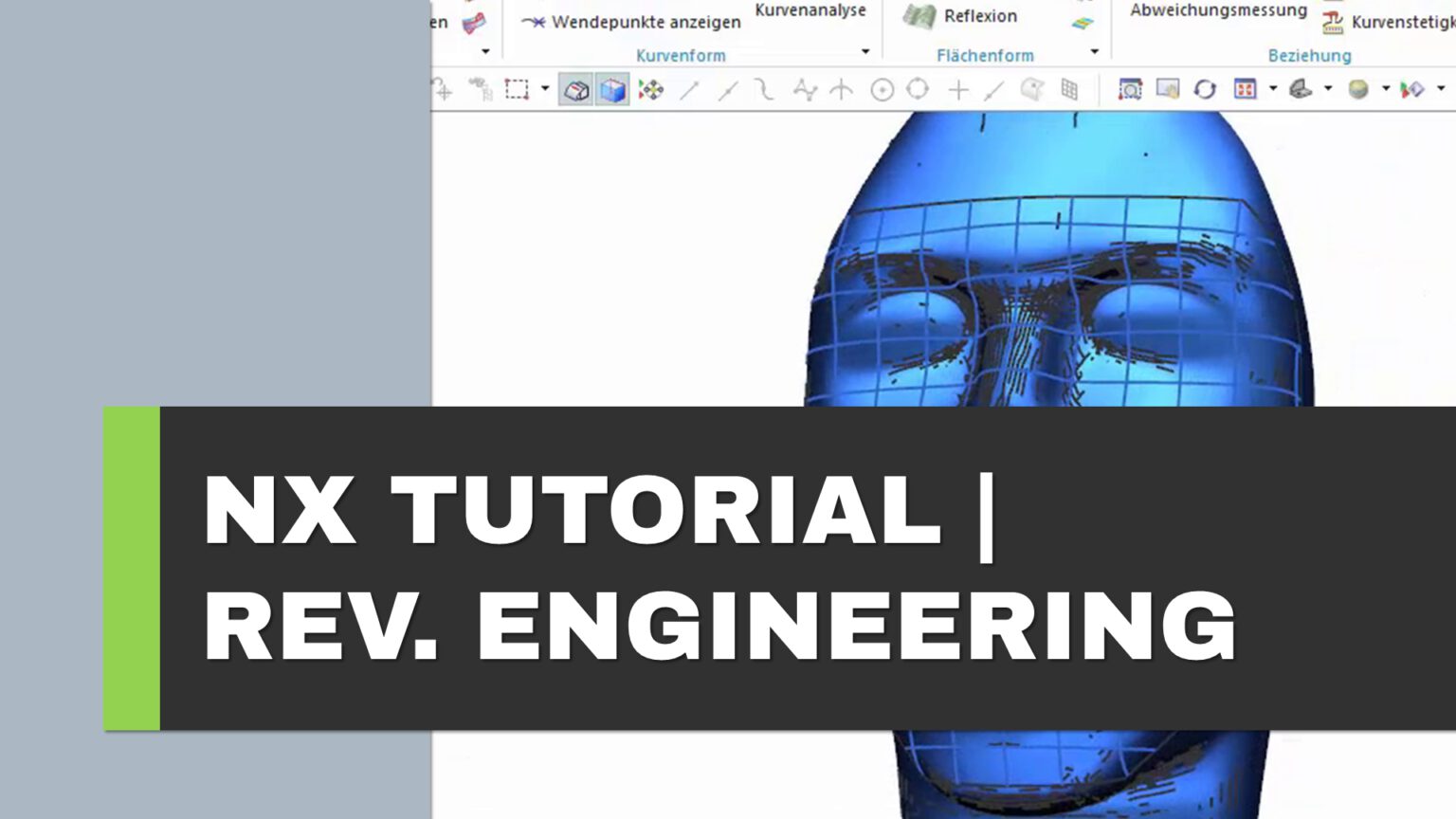Enable the midpoint snap icon
Viewport: 1456px width, 819px height.
(x=728, y=90)
